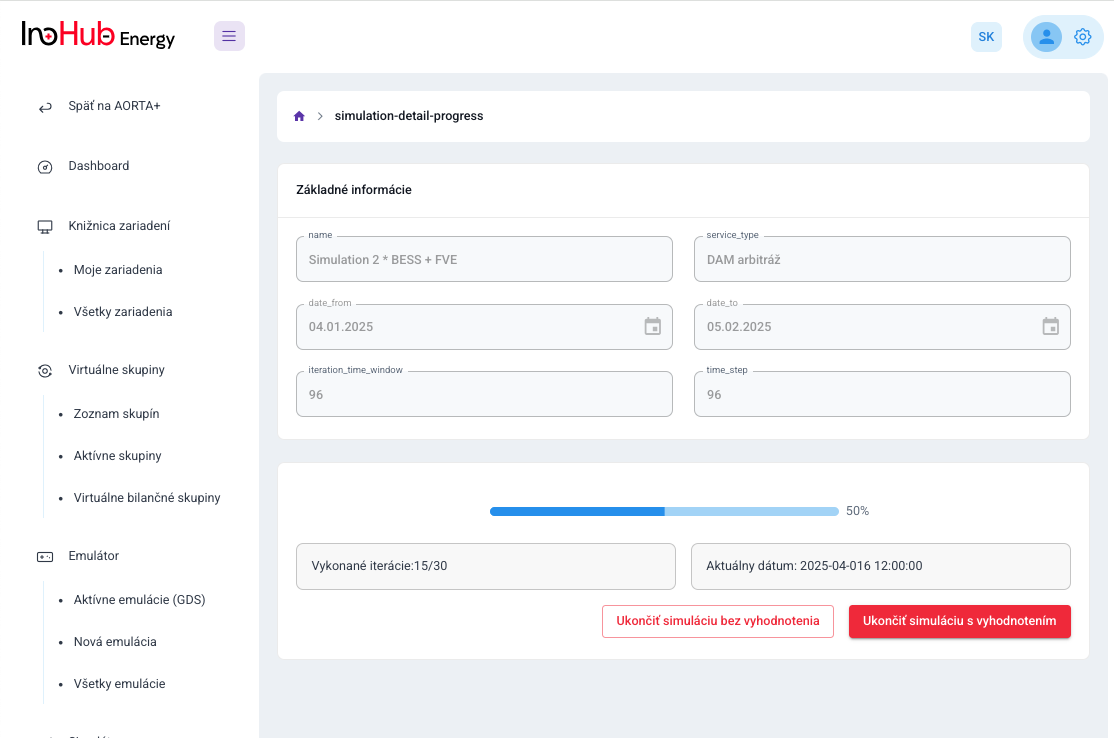
Task: Click the InoHub Energy logo
Action: [97, 35]
